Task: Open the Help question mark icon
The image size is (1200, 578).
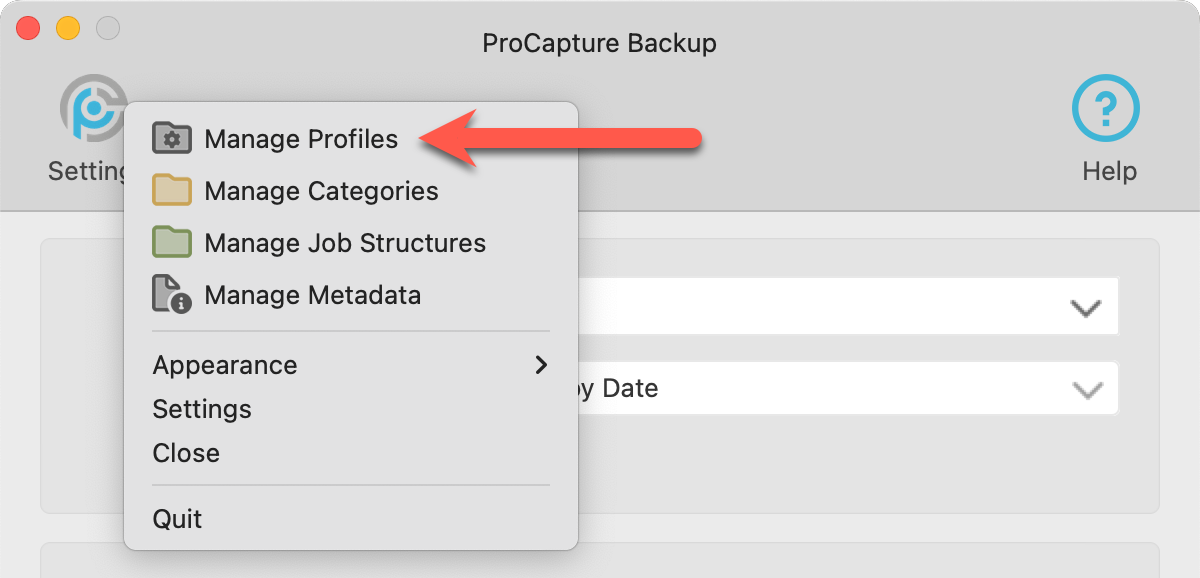Action: point(1107,107)
